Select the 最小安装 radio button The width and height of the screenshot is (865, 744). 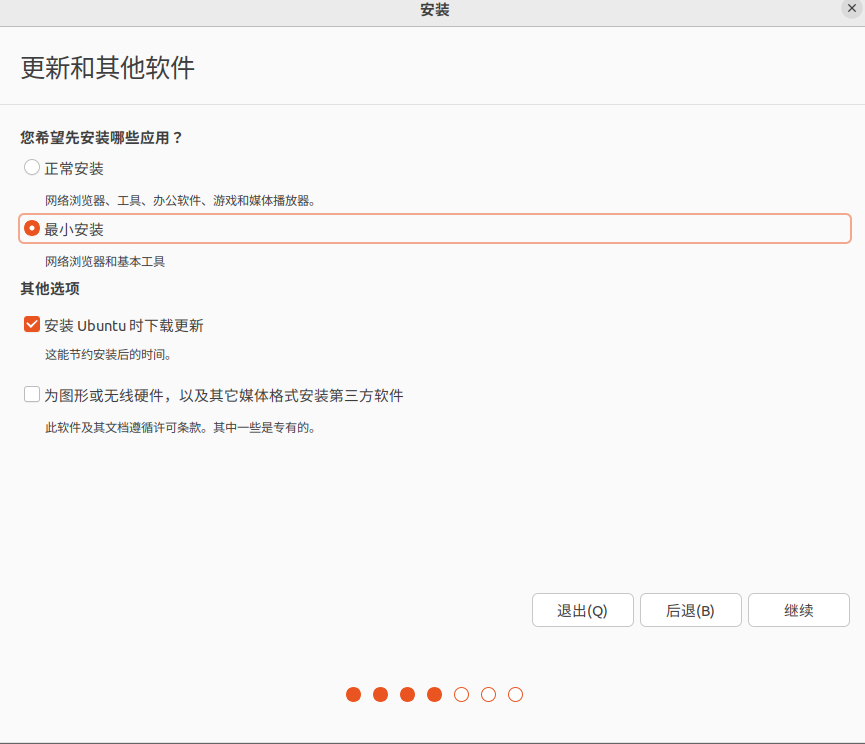pos(32,229)
